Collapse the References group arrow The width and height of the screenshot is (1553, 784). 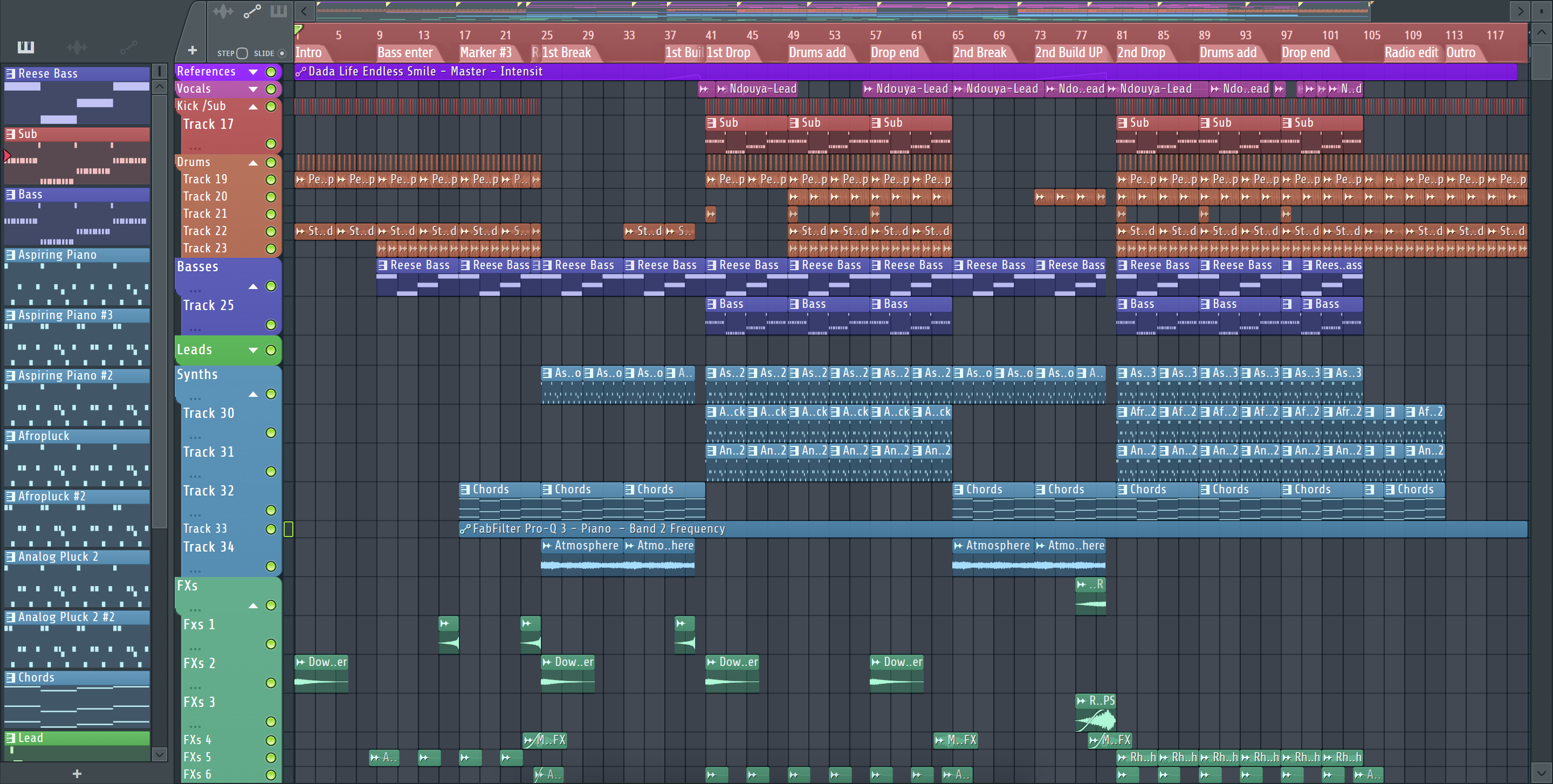coord(253,72)
